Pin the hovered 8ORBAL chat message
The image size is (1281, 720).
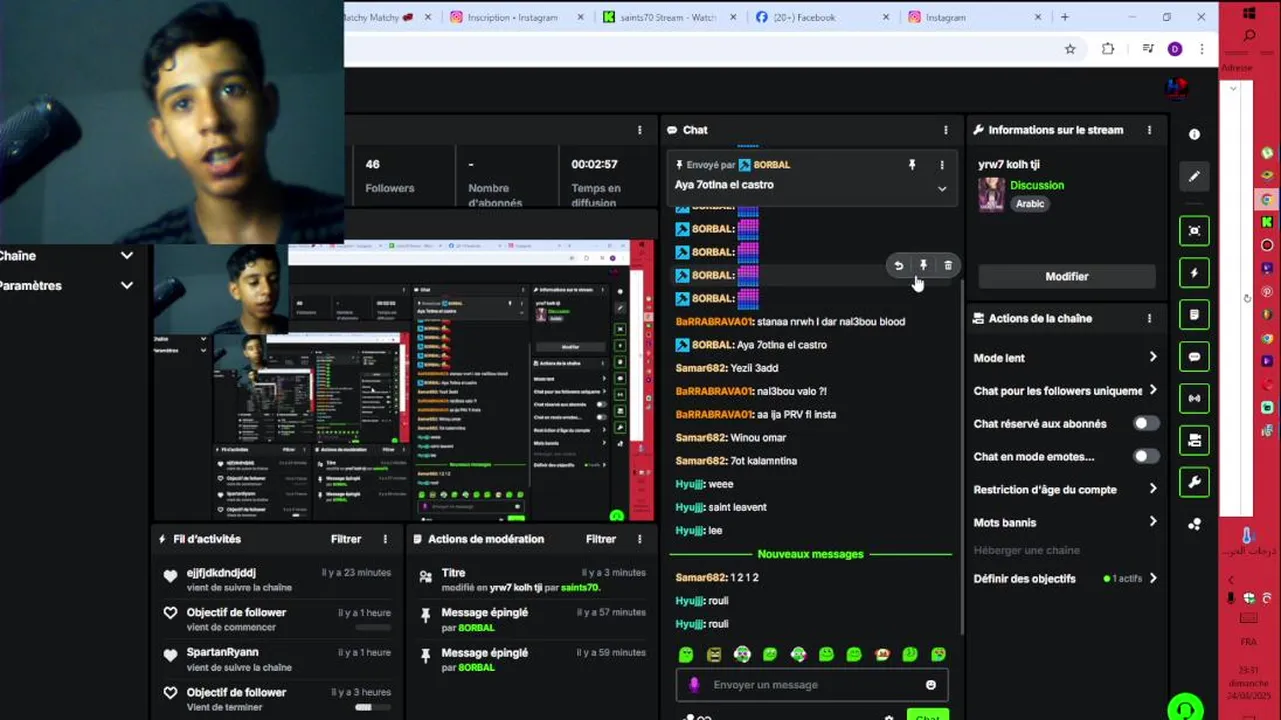pos(923,265)
